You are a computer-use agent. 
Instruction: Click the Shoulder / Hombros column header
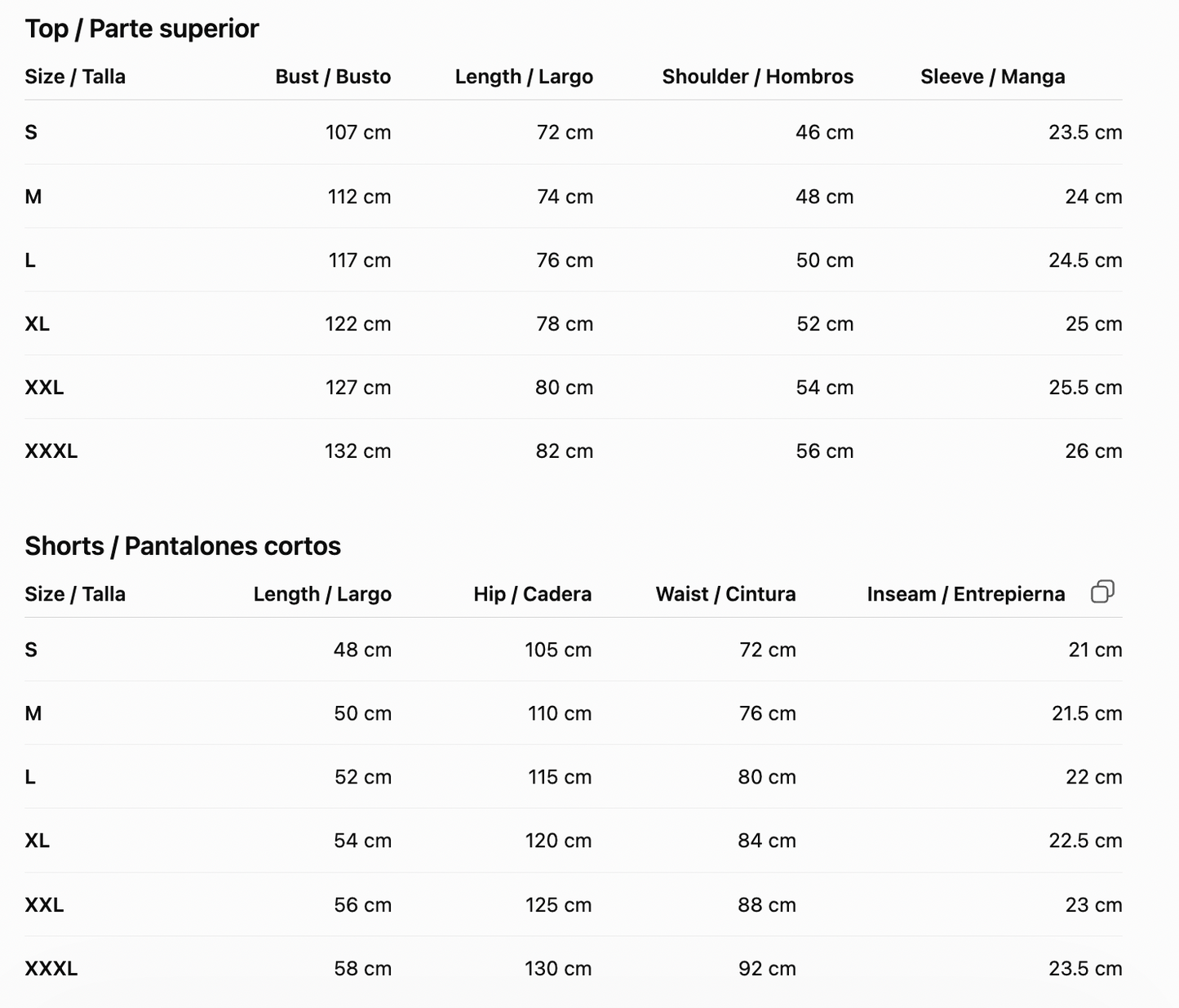758,77
